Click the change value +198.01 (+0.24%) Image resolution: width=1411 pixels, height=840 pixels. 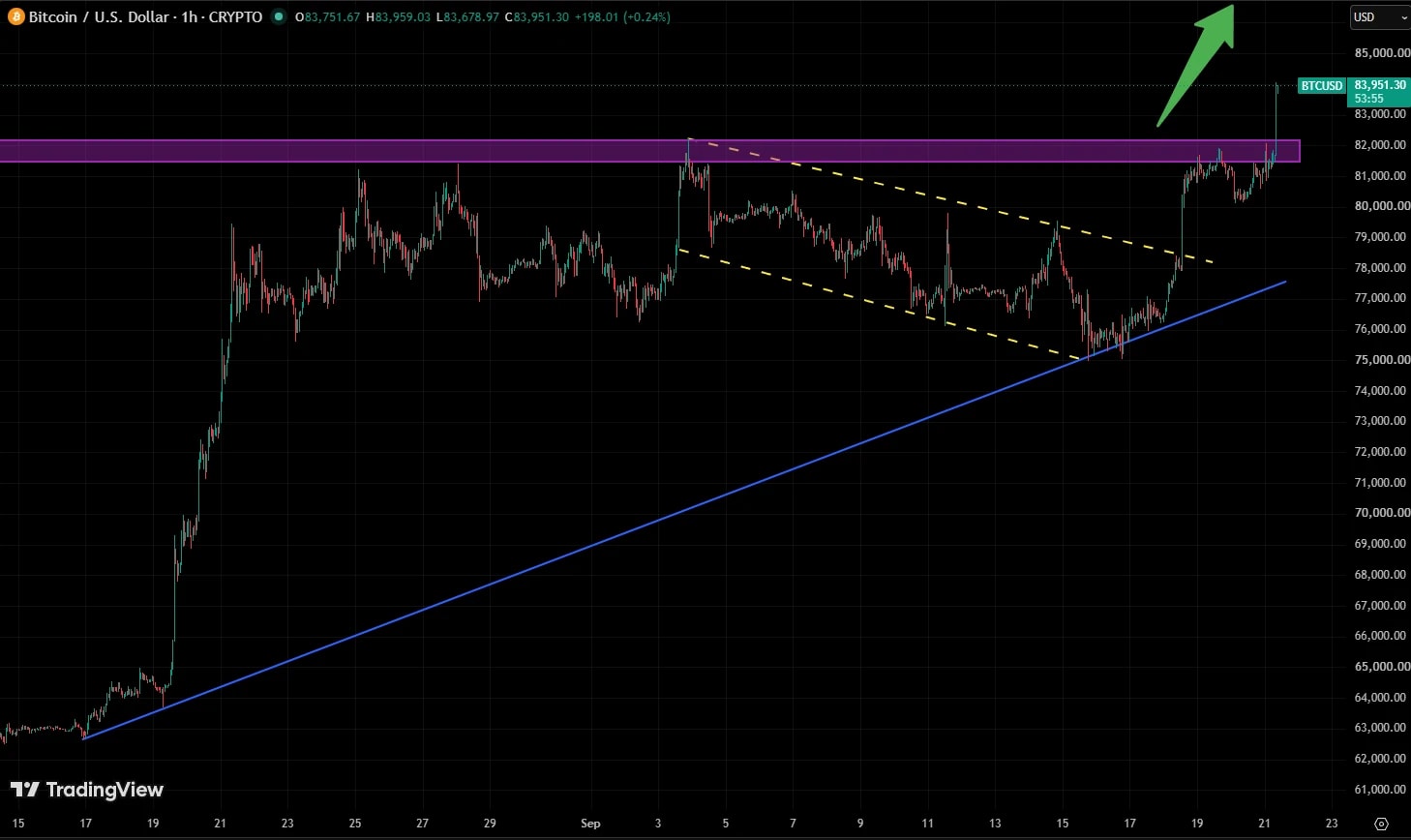click(x=622, y=17)
